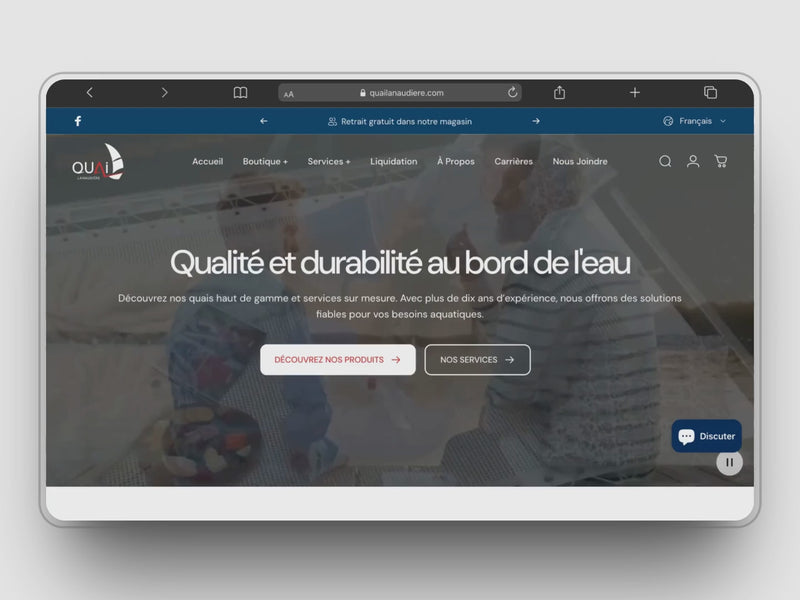Screen dimensions: 800x600
Task: Open the user account icon
Action: [693, 161]
